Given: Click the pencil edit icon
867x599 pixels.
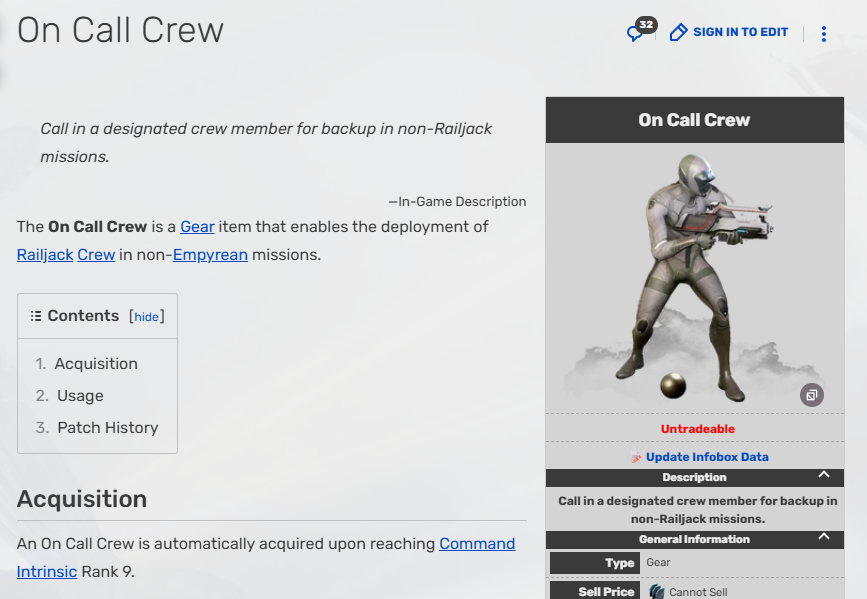Looking at the screenshot, I should pos(678,33).
